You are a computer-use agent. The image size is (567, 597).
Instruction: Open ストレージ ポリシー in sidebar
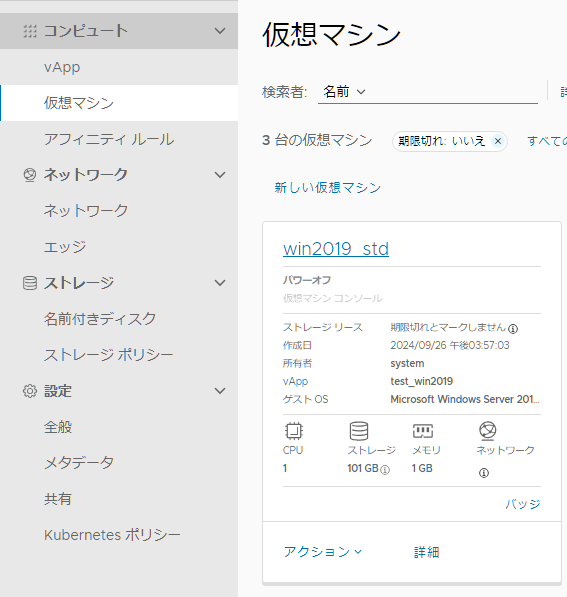click(119, 355)
